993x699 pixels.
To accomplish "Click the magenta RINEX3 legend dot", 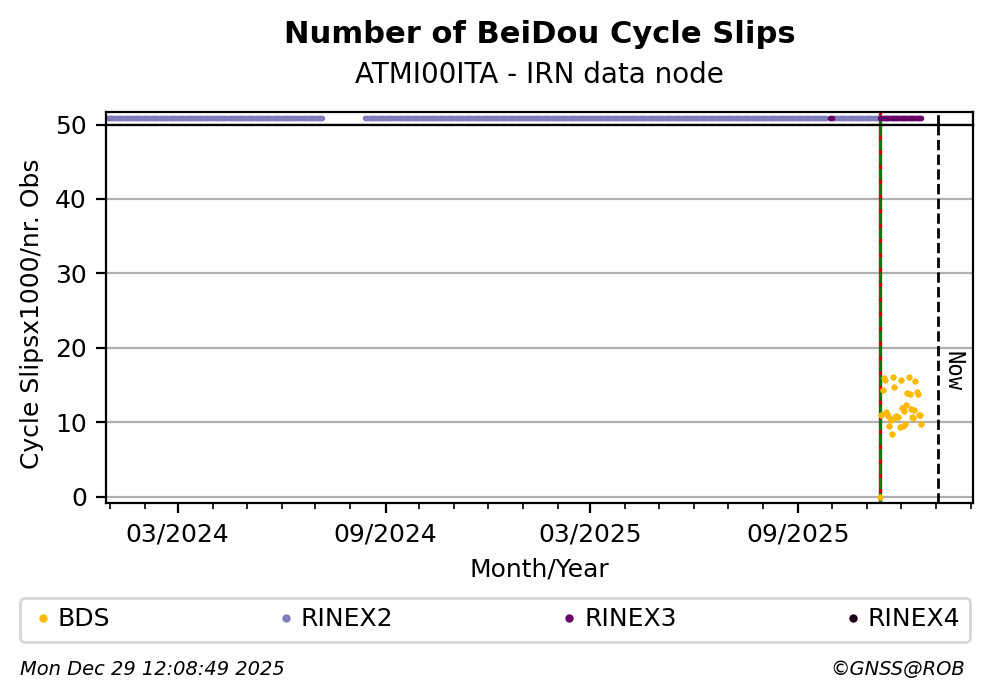I will tap(569, 619).
